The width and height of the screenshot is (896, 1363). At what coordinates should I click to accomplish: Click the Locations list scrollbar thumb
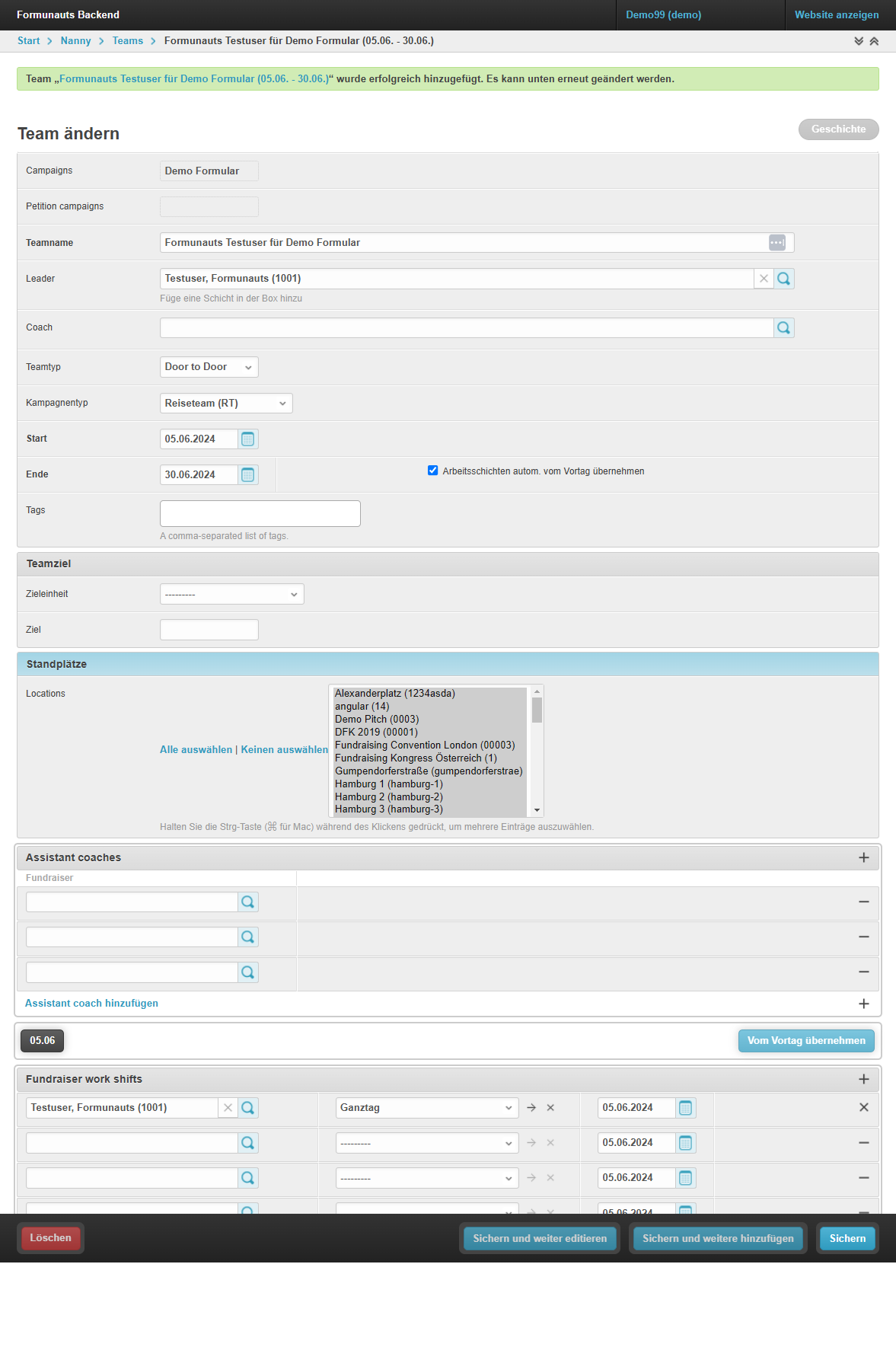tap(537, 710)
